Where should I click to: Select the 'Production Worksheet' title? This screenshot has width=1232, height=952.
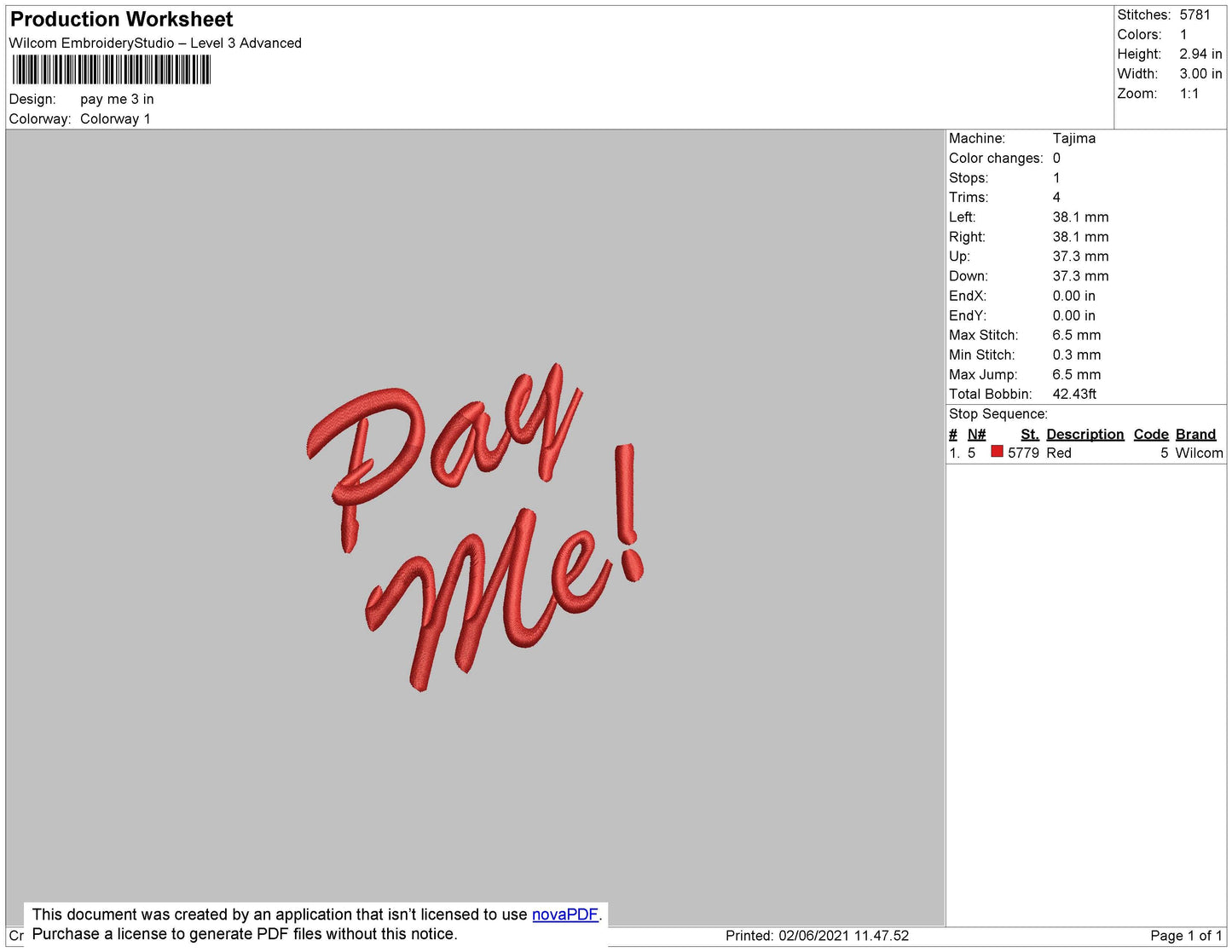(x=121, y=20)
